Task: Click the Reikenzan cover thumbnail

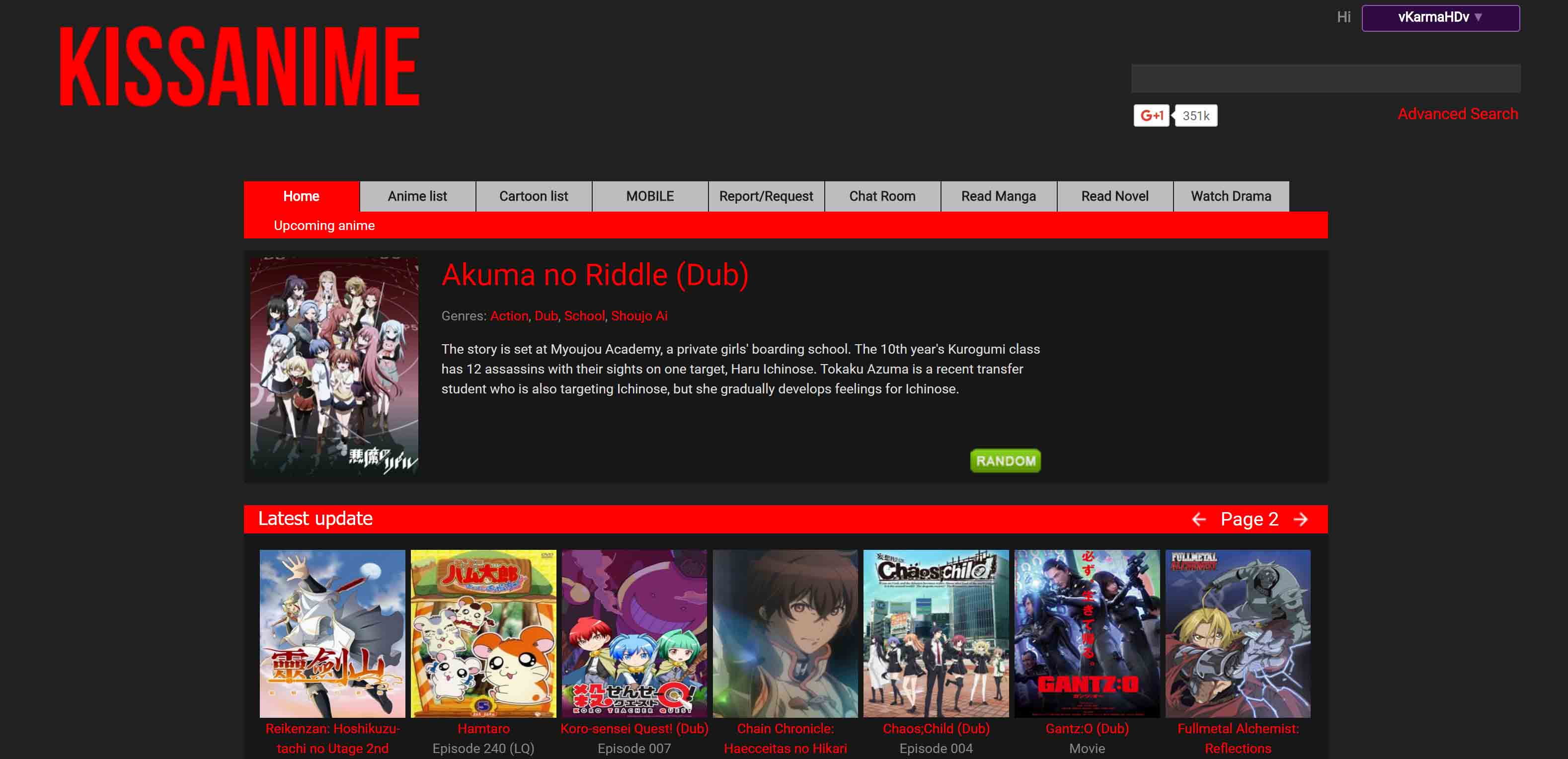Action: point(332,634)
